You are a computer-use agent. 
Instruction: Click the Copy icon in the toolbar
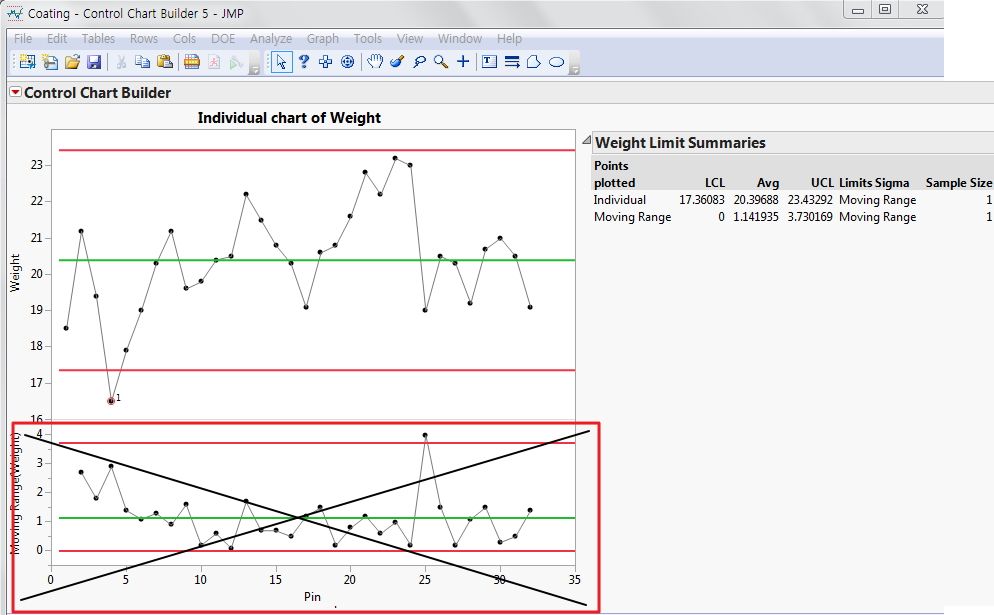pyautogui.click(x=142, y=61)
